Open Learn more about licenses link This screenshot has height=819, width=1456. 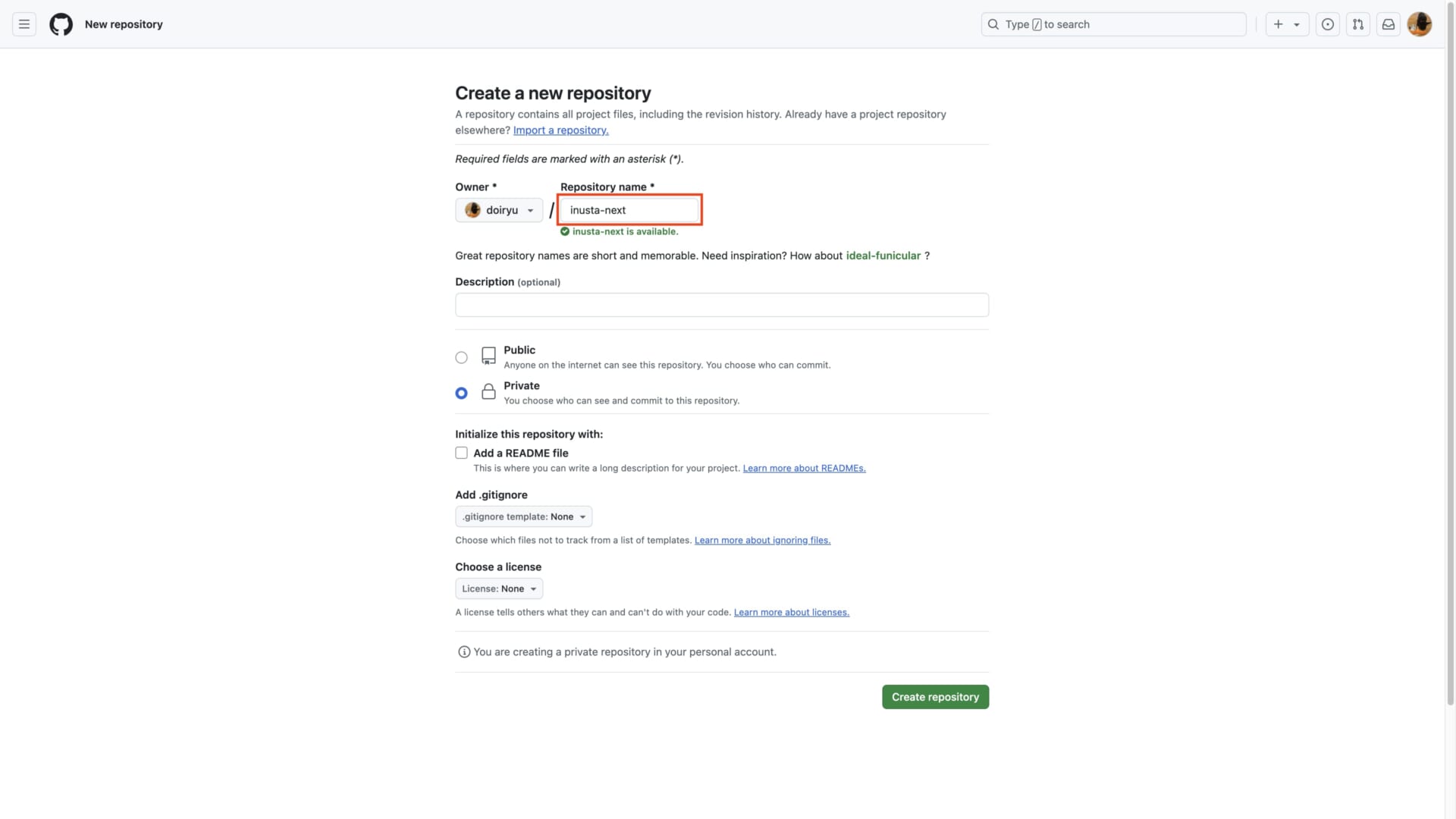click(x=791, y=613)
